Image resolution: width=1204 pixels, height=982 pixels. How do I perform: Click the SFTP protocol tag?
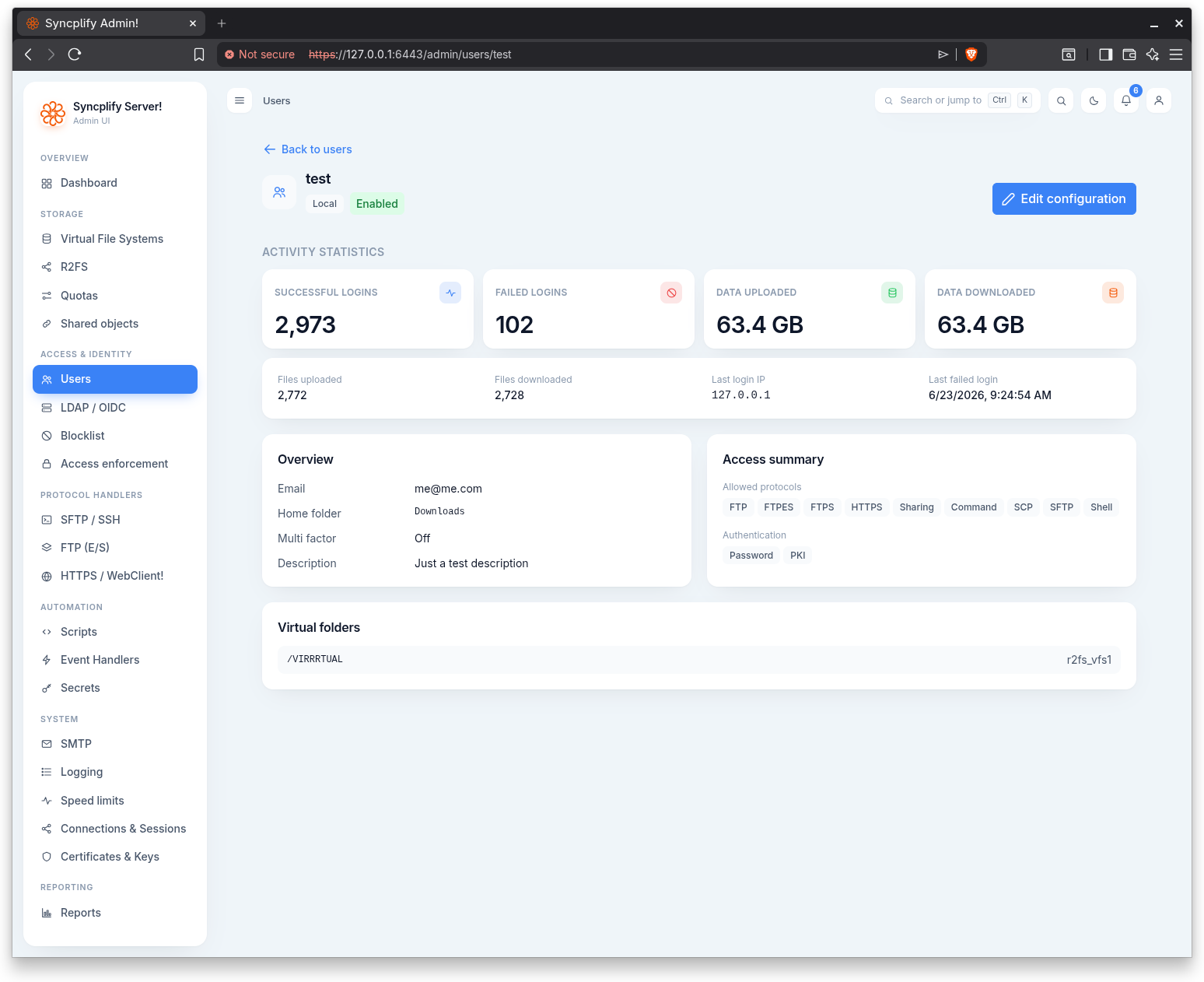click(1062, 507)
